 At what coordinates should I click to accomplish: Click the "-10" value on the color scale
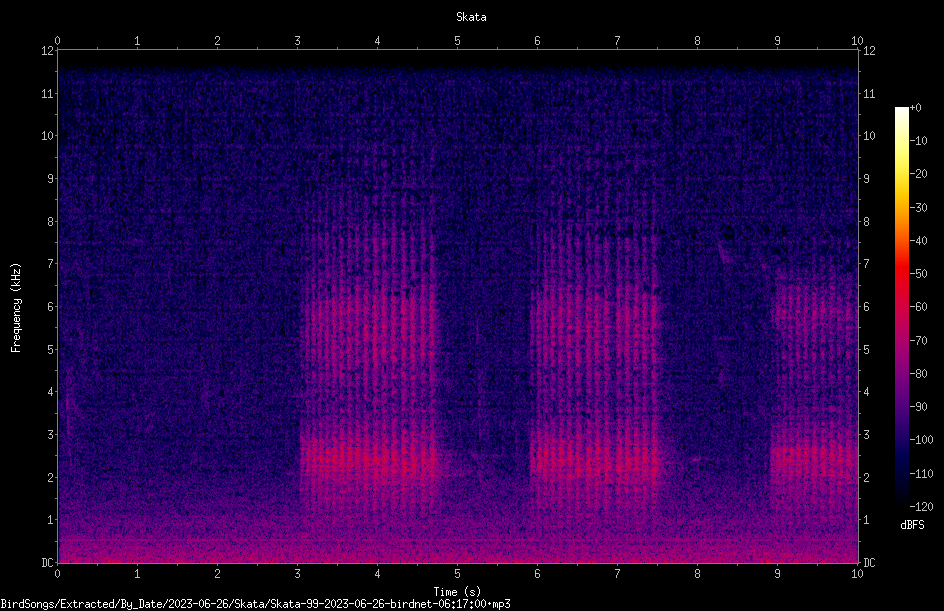click(918, 141)
